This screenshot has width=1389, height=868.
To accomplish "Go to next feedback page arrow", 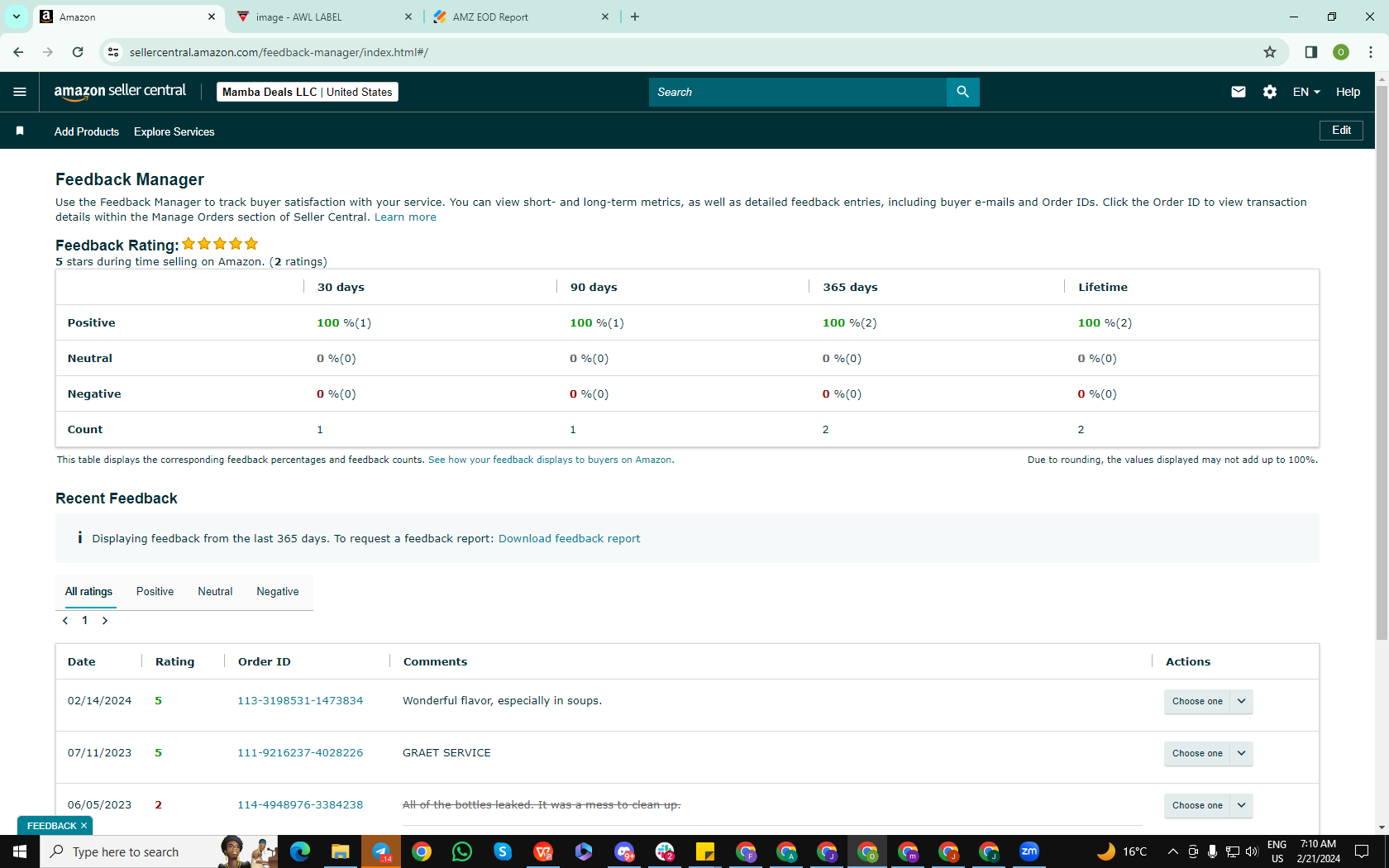I will [x=105, y=620].
